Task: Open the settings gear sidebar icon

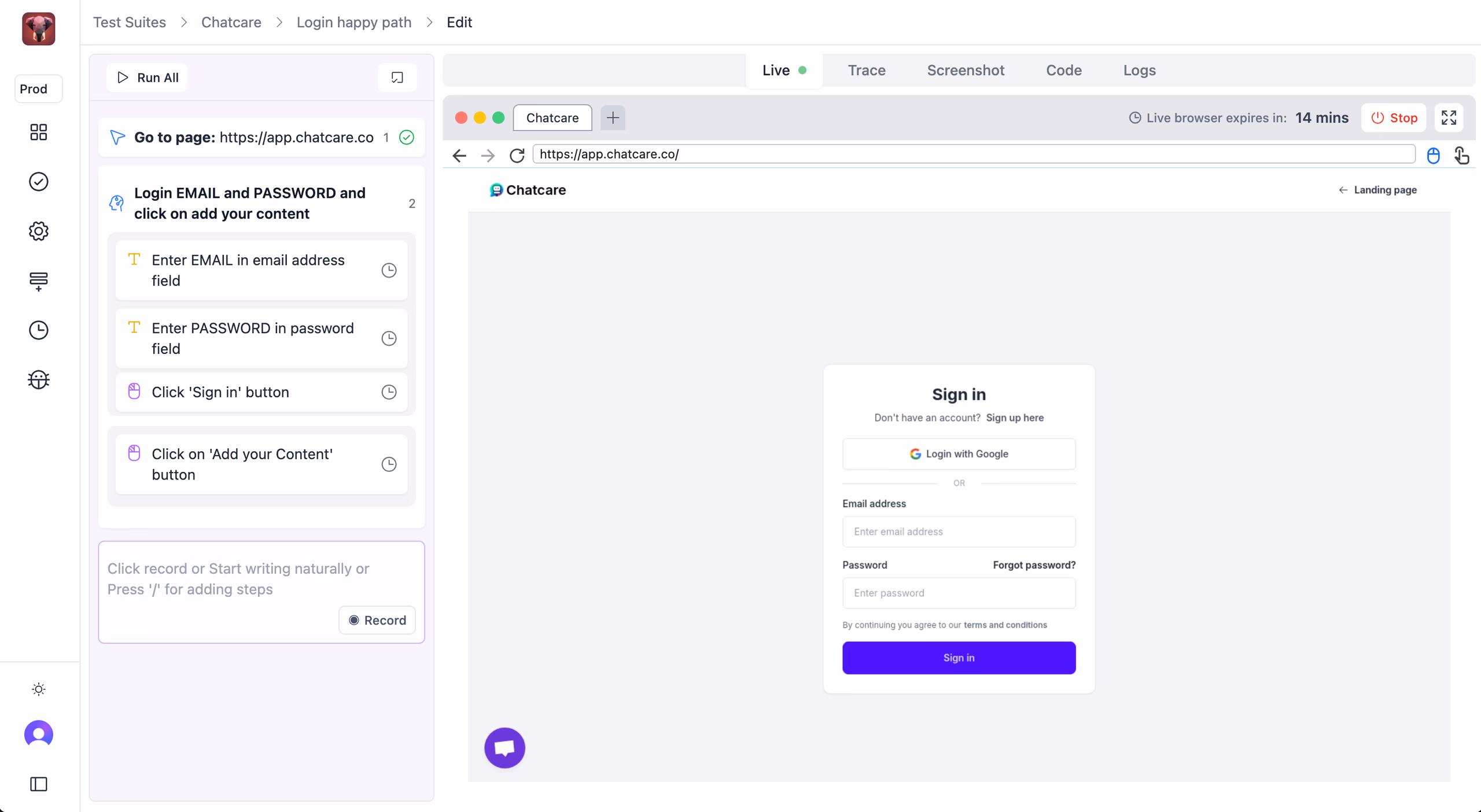Action: click(39, 231)
